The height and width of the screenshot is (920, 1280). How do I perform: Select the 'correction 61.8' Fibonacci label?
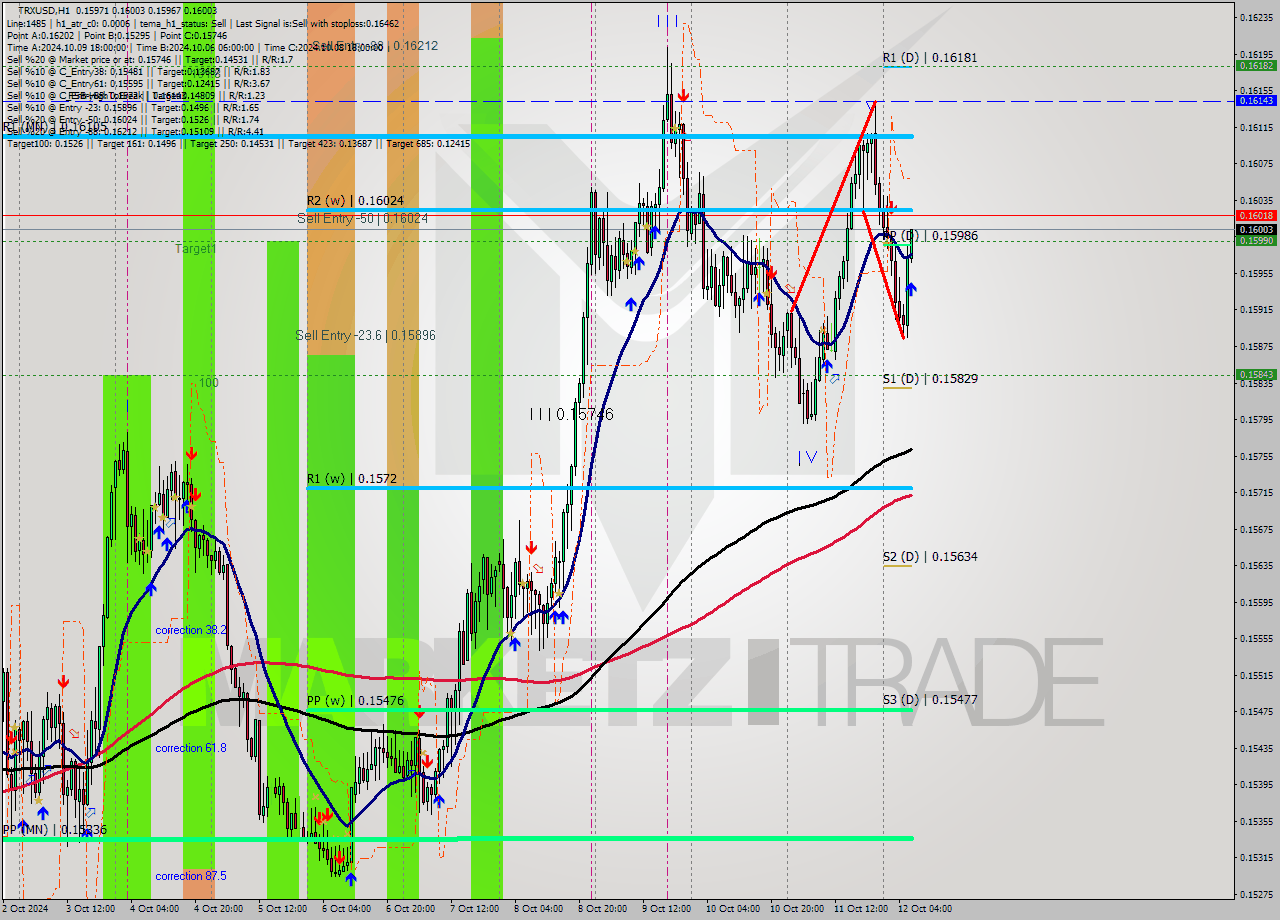(x=191, y=748)
